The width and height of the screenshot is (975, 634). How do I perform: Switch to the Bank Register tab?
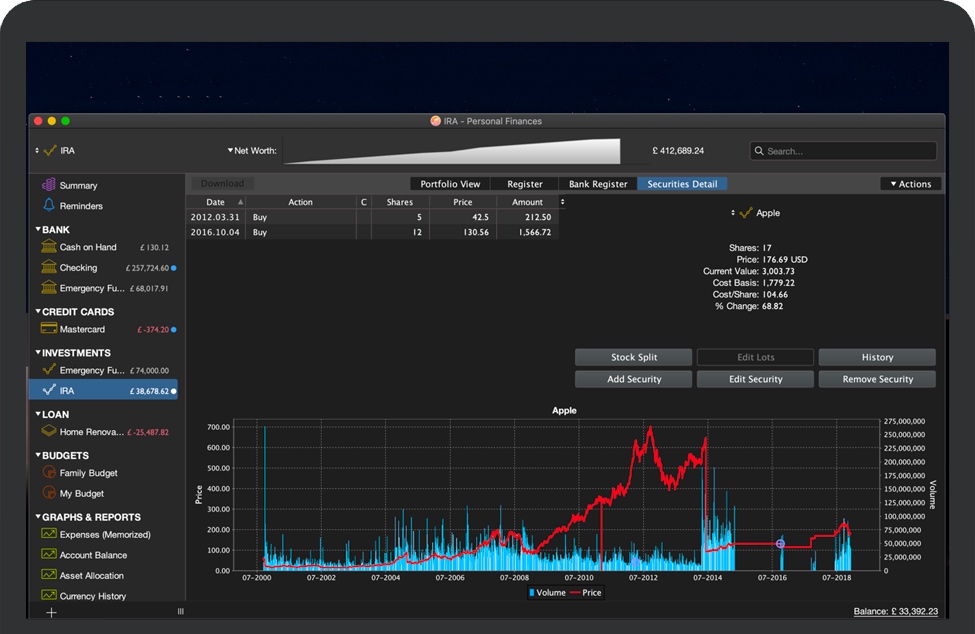coord(598,184)
